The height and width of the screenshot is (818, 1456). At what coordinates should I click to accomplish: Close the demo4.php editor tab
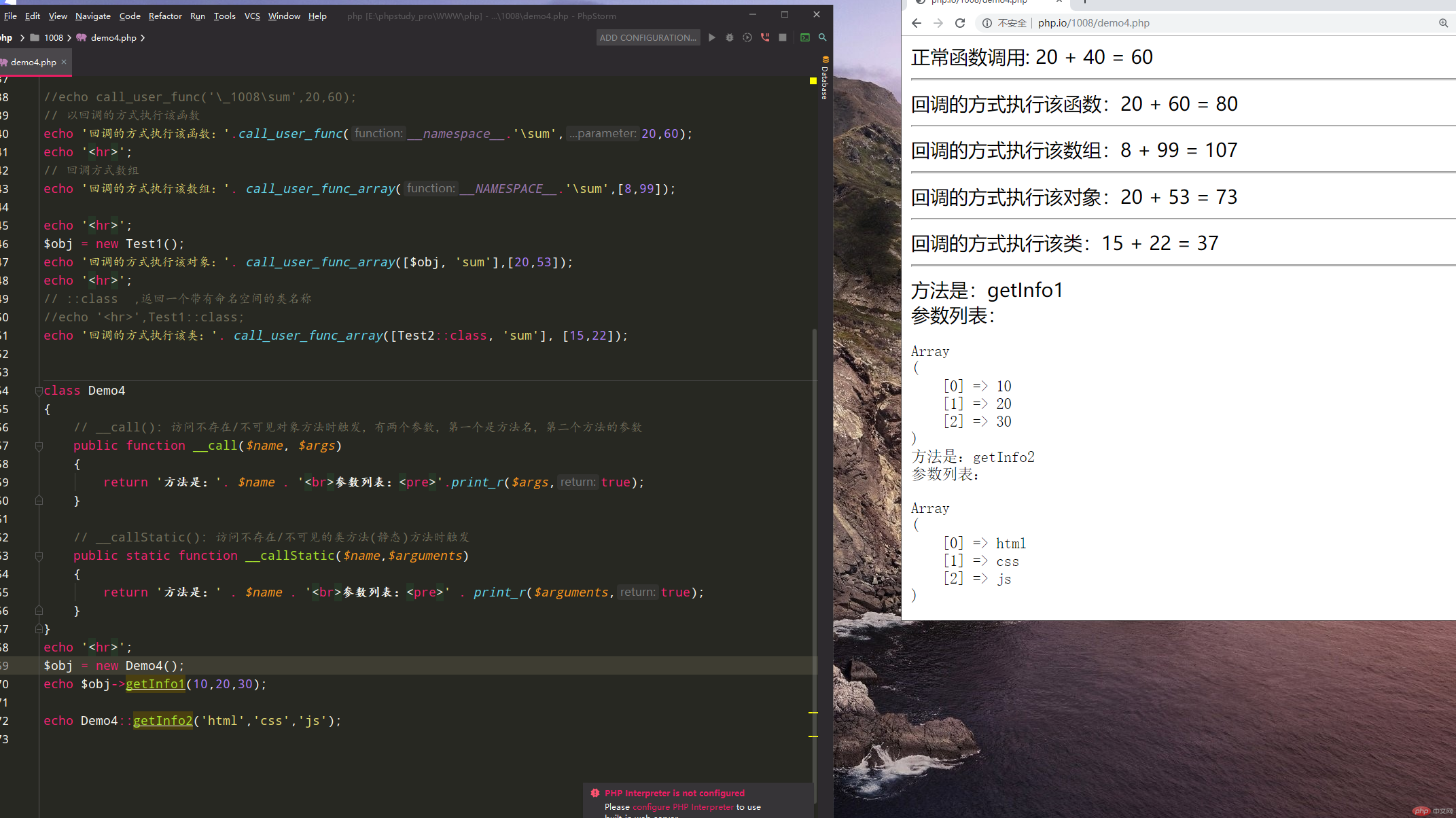coord(64,62)
